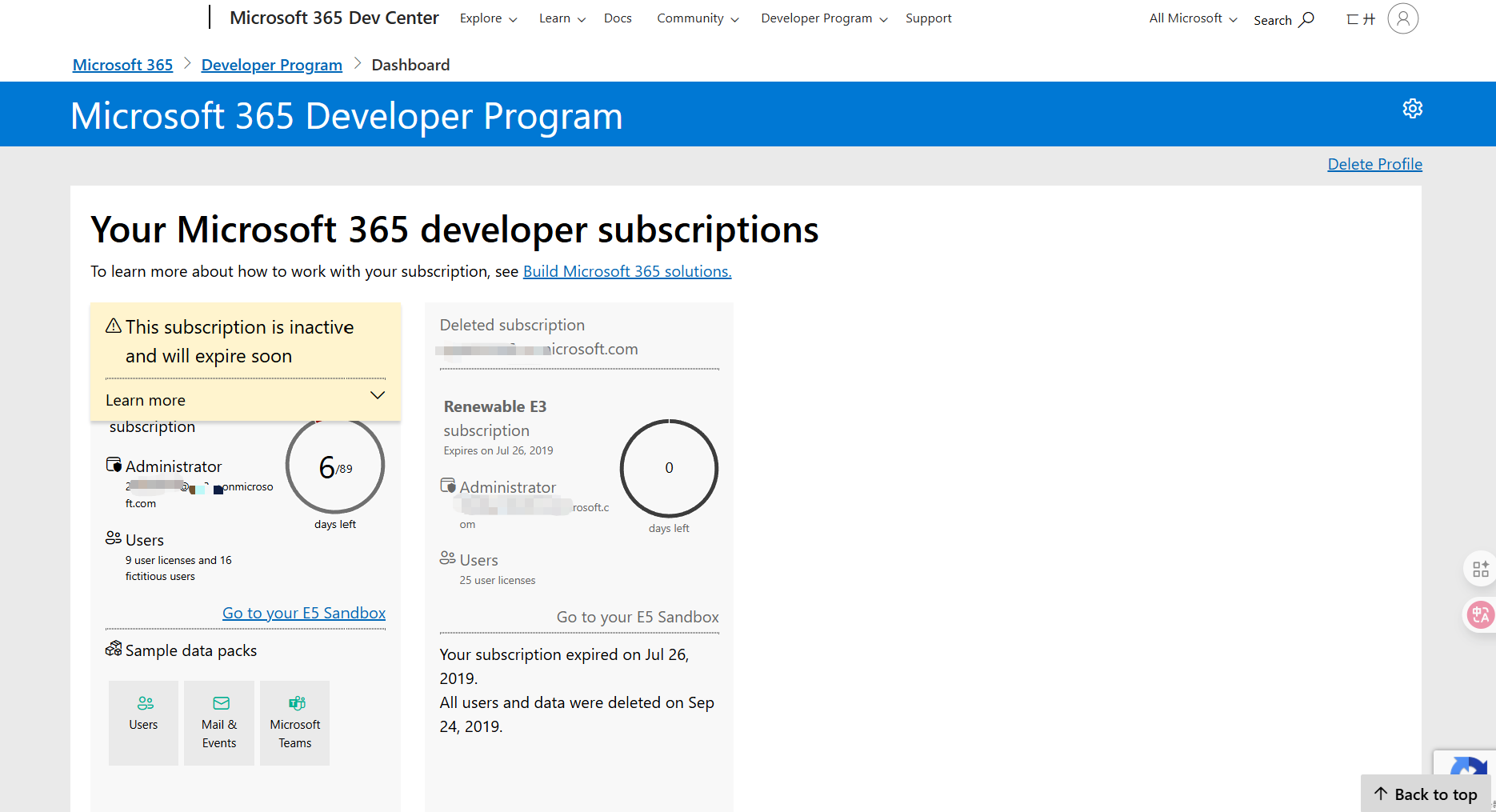1496x812 pixels.
Task: Click the 6/89 days left progress ring
Action: (x=335, y=466)
